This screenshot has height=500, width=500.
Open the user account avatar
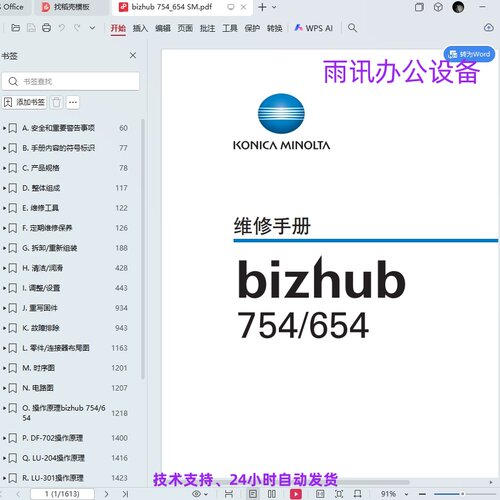pyautogui.click(x=458, y=7)
